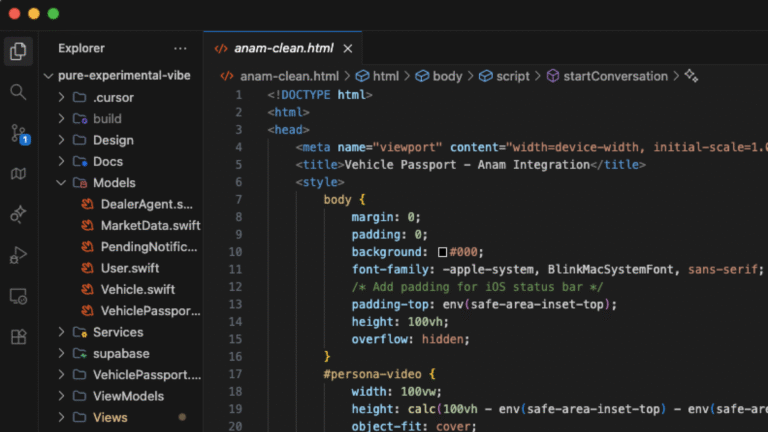Open the Remote Explorer view
Viewport: 768px width, 432px height.
tap(17, 296)
